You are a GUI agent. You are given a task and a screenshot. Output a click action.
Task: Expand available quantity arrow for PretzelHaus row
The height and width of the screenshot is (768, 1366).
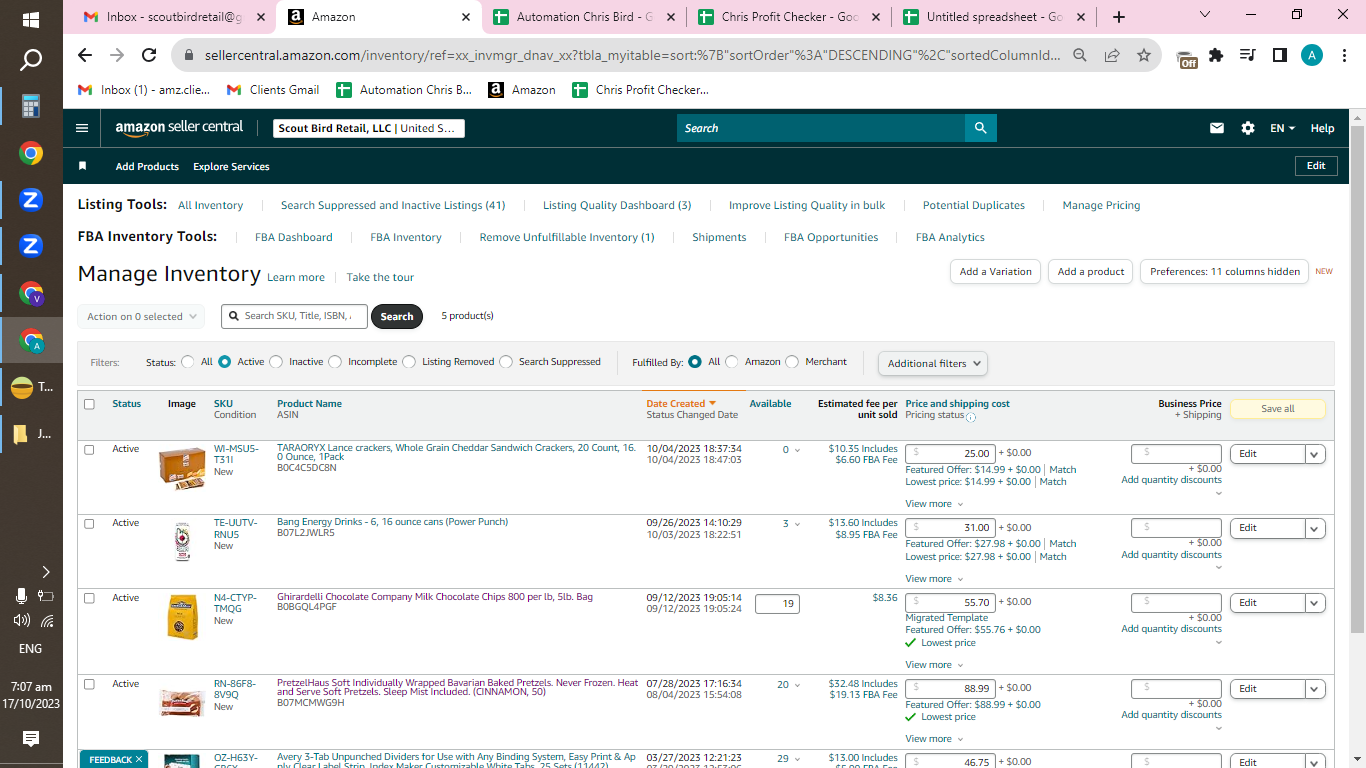coord(797,685)
